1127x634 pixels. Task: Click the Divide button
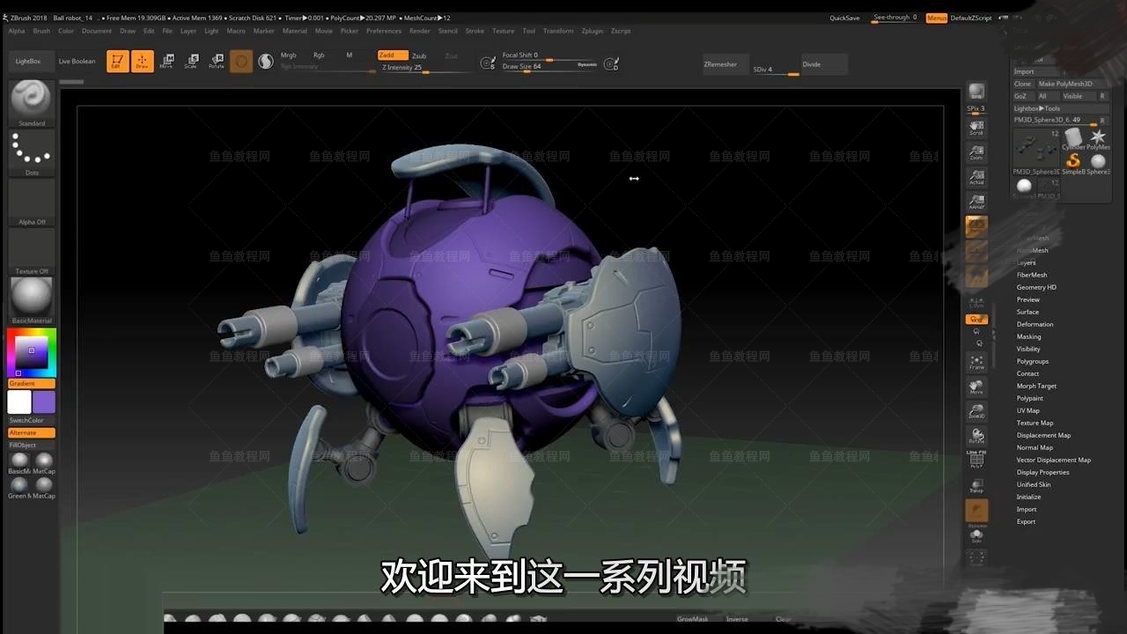(824, 64)
